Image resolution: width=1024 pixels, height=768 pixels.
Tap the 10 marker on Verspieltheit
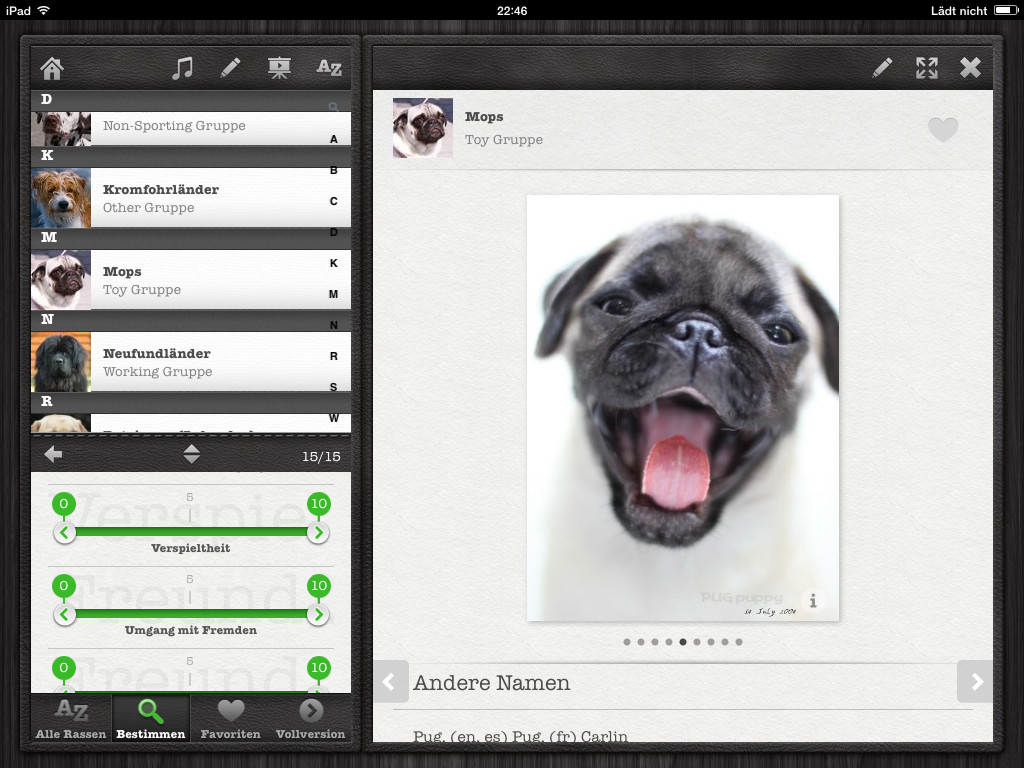(319, 504)
